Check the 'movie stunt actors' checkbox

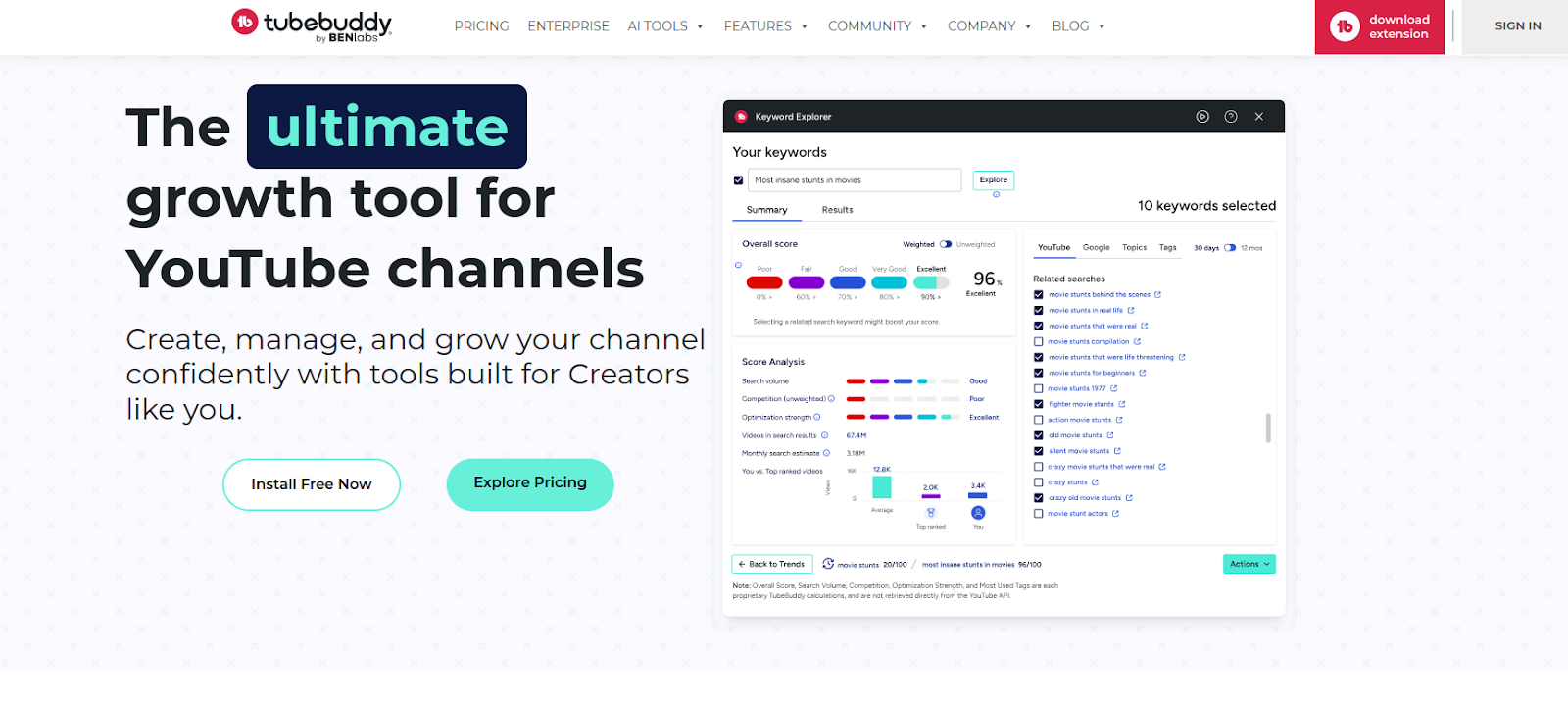(x=1039, y=514)
